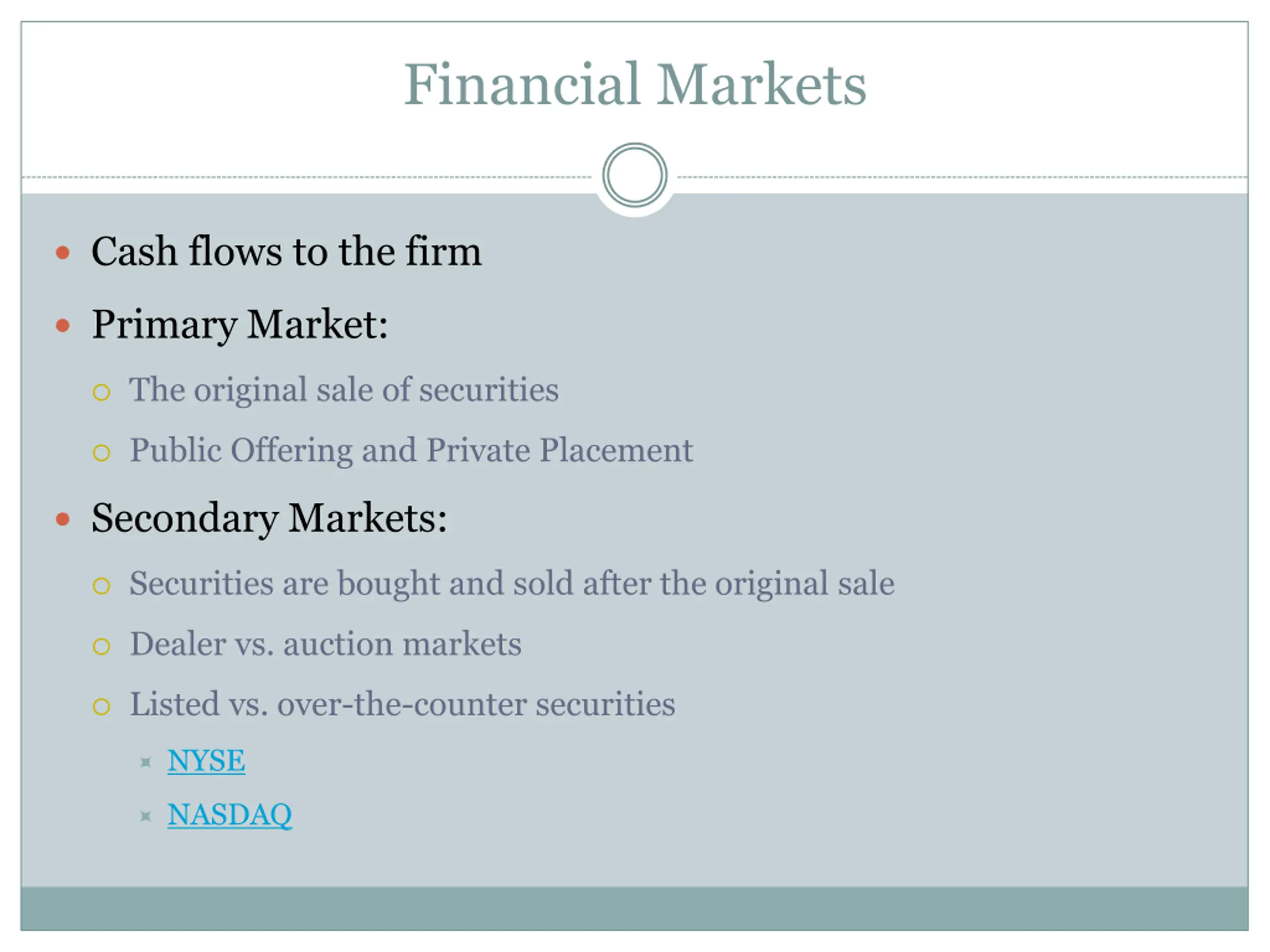Click the Public Offering and Private Placement line
Screen dimensions: 1270x952
pyautogui.click(x=411, y=450)
